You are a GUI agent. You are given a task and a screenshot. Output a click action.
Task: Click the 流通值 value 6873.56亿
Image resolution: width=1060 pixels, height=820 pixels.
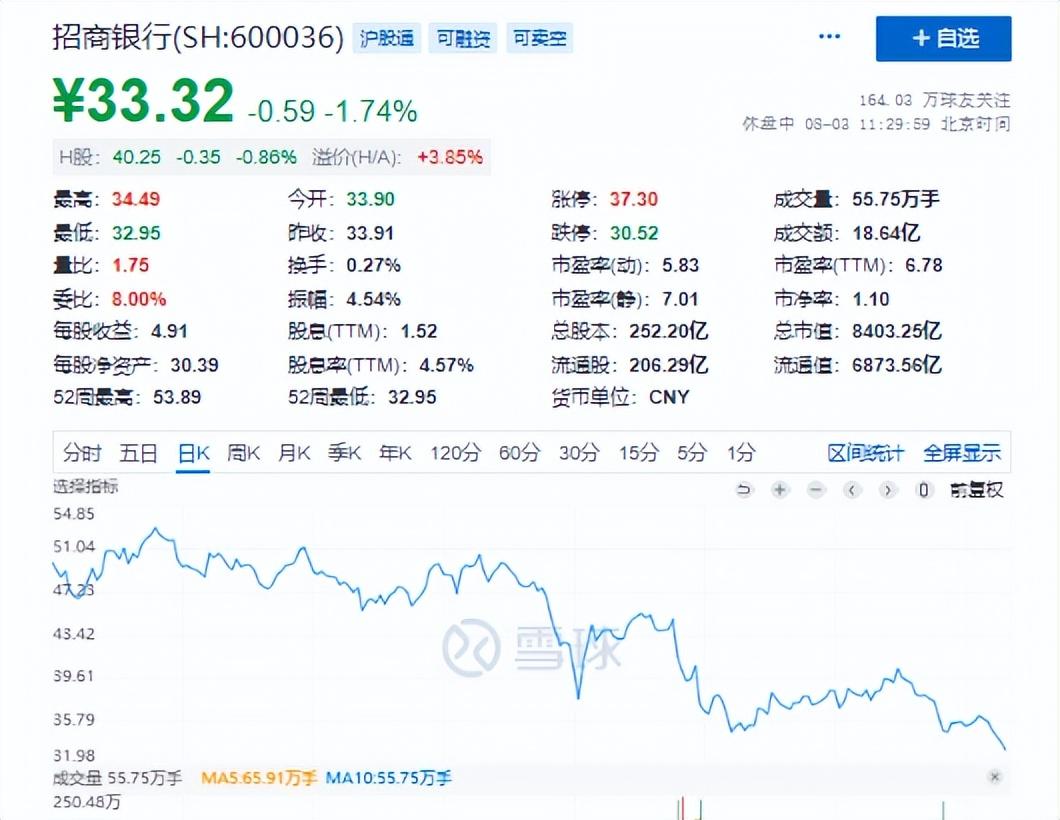click(x=896, y=365)
